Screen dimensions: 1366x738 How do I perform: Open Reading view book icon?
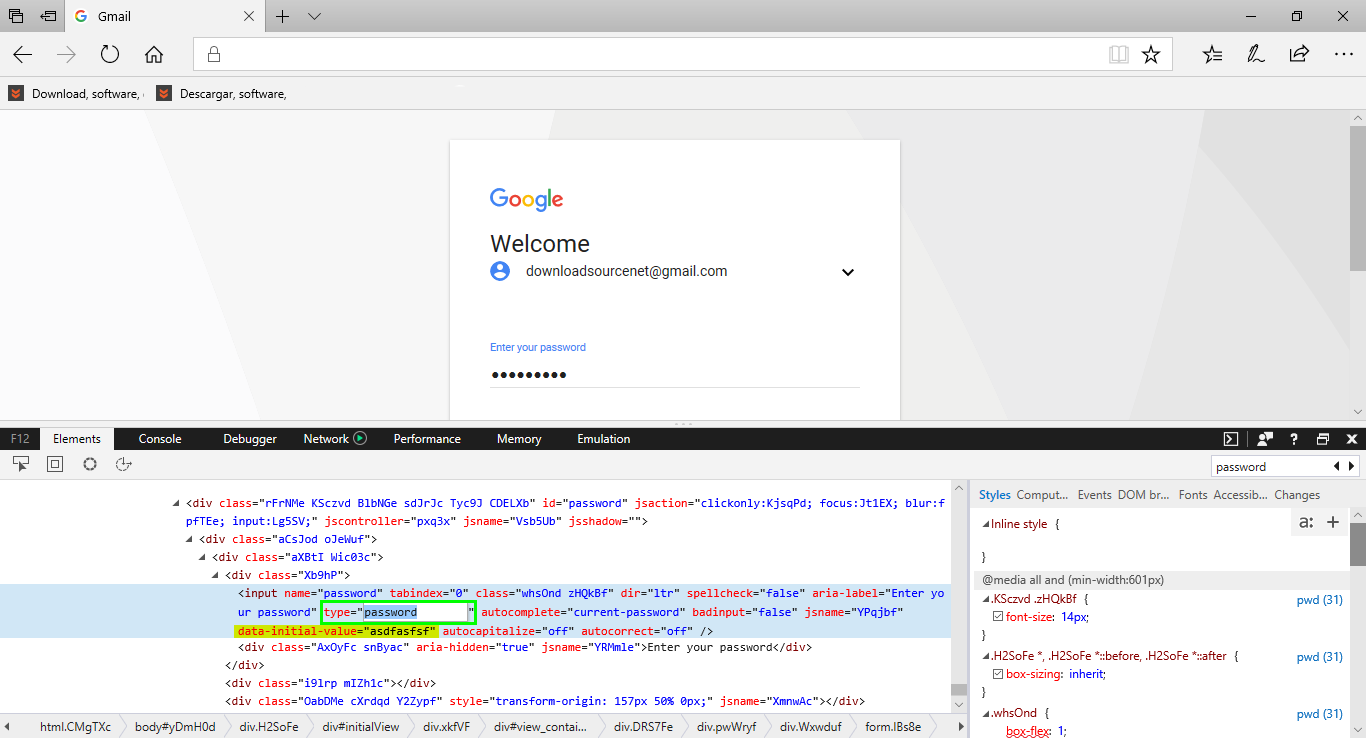click(1119, 54)
